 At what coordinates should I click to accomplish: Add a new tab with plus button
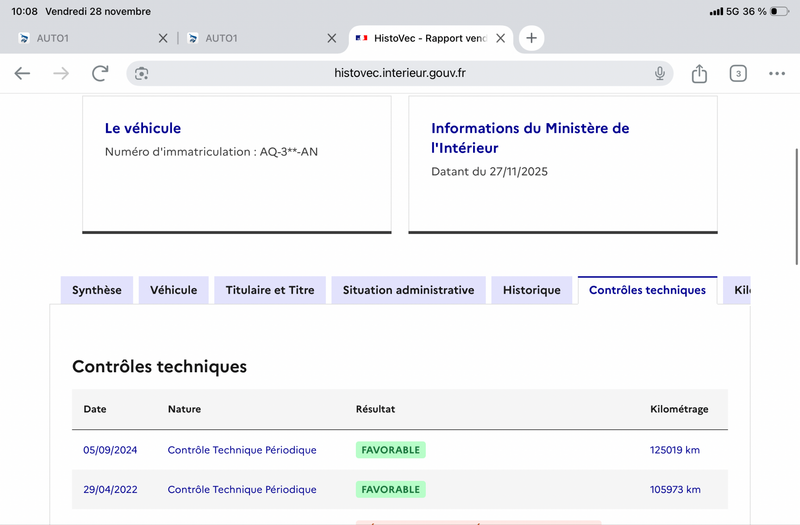tap(531, 39)
